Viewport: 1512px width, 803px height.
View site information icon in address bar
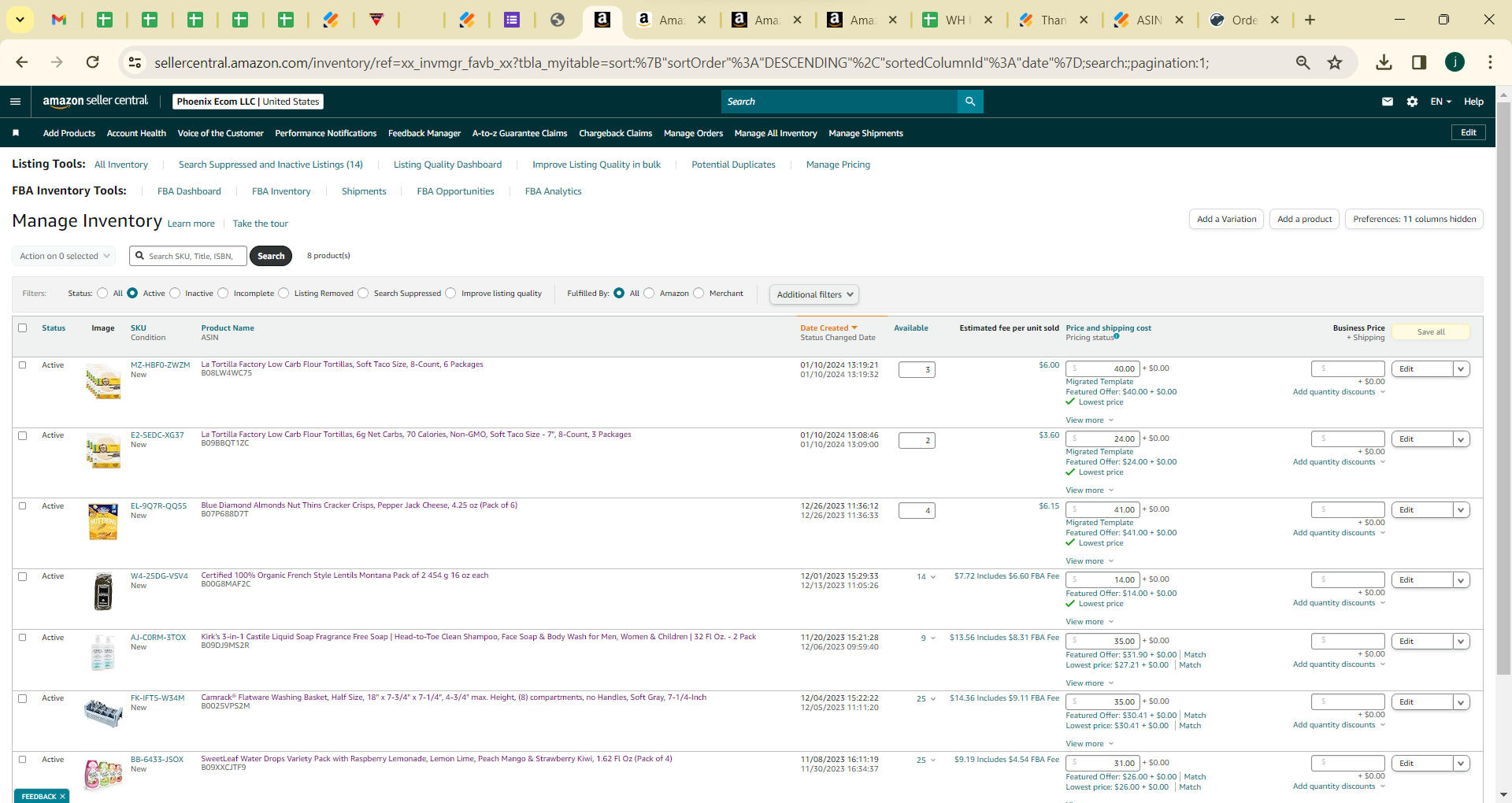click(135, 62)
